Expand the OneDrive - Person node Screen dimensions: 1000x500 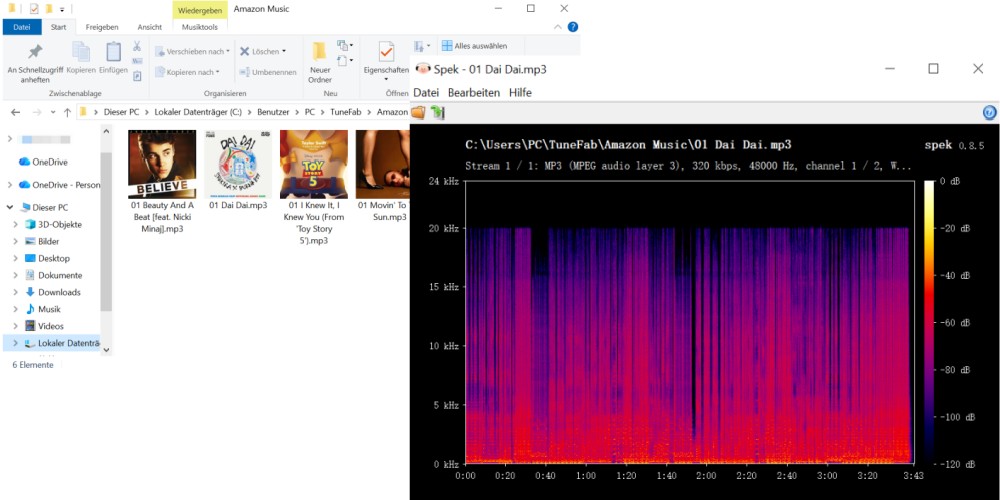point(10,185)
